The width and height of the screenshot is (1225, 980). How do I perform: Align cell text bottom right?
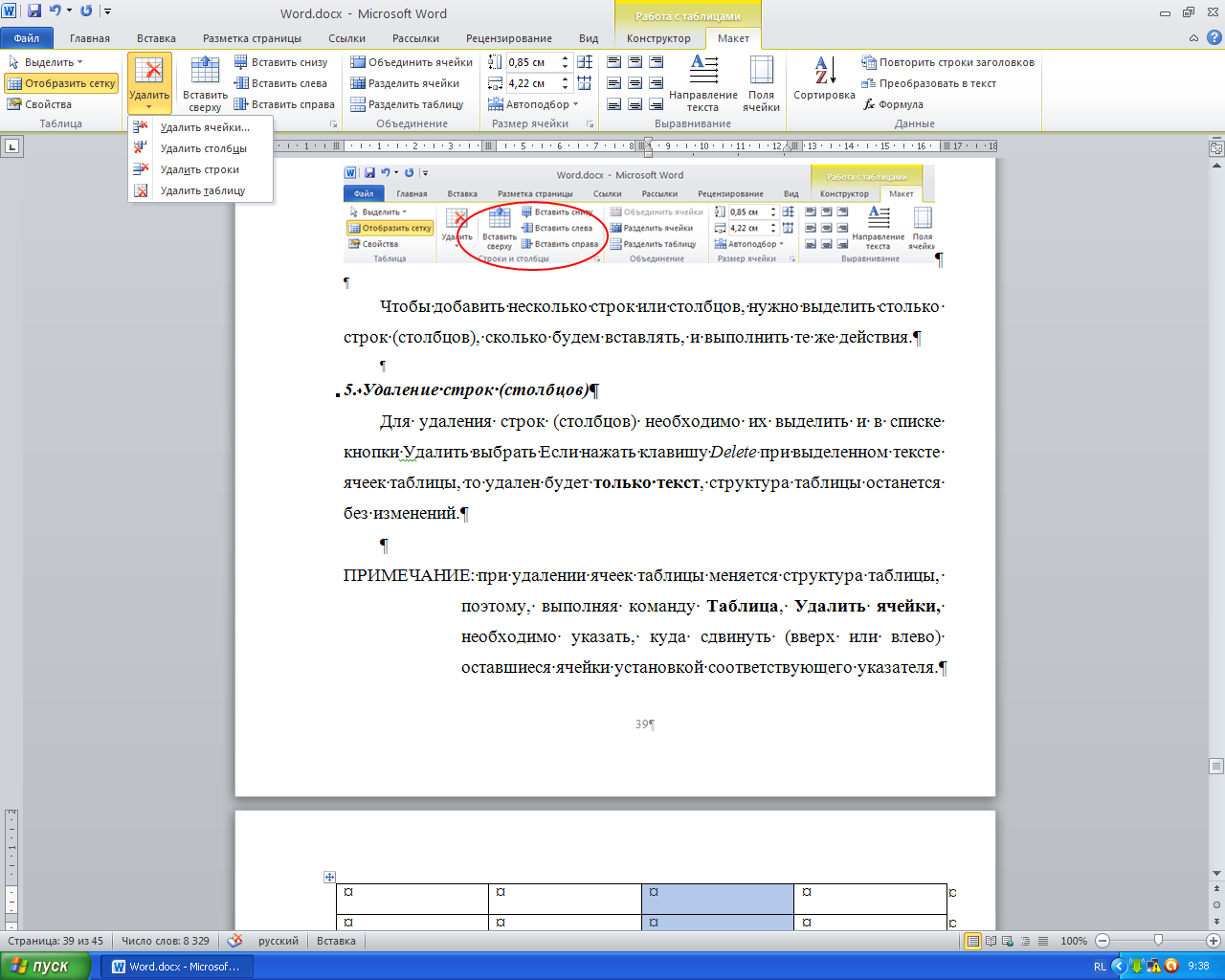point(656,104)
